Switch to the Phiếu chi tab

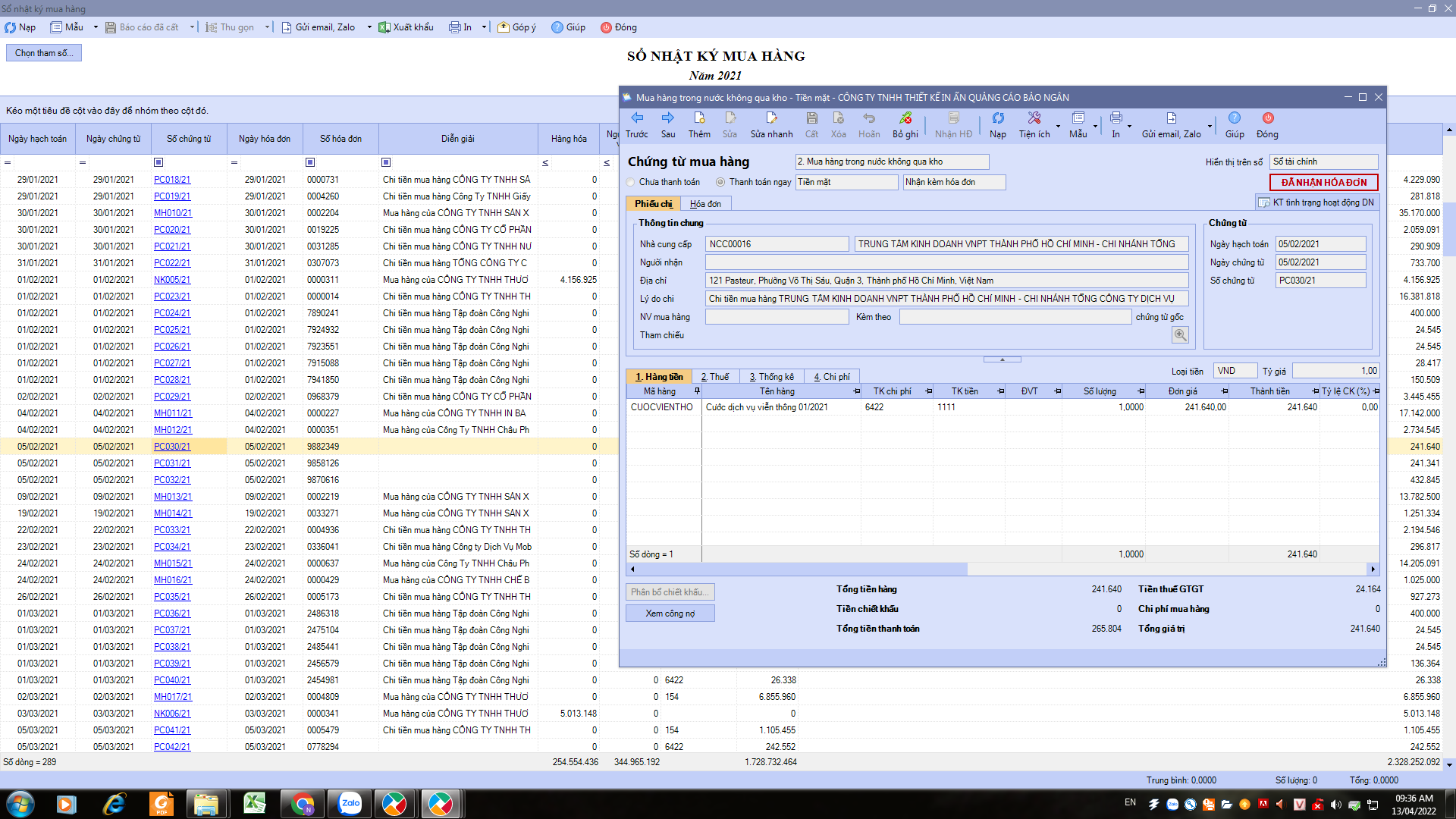(x=653, y=204)
